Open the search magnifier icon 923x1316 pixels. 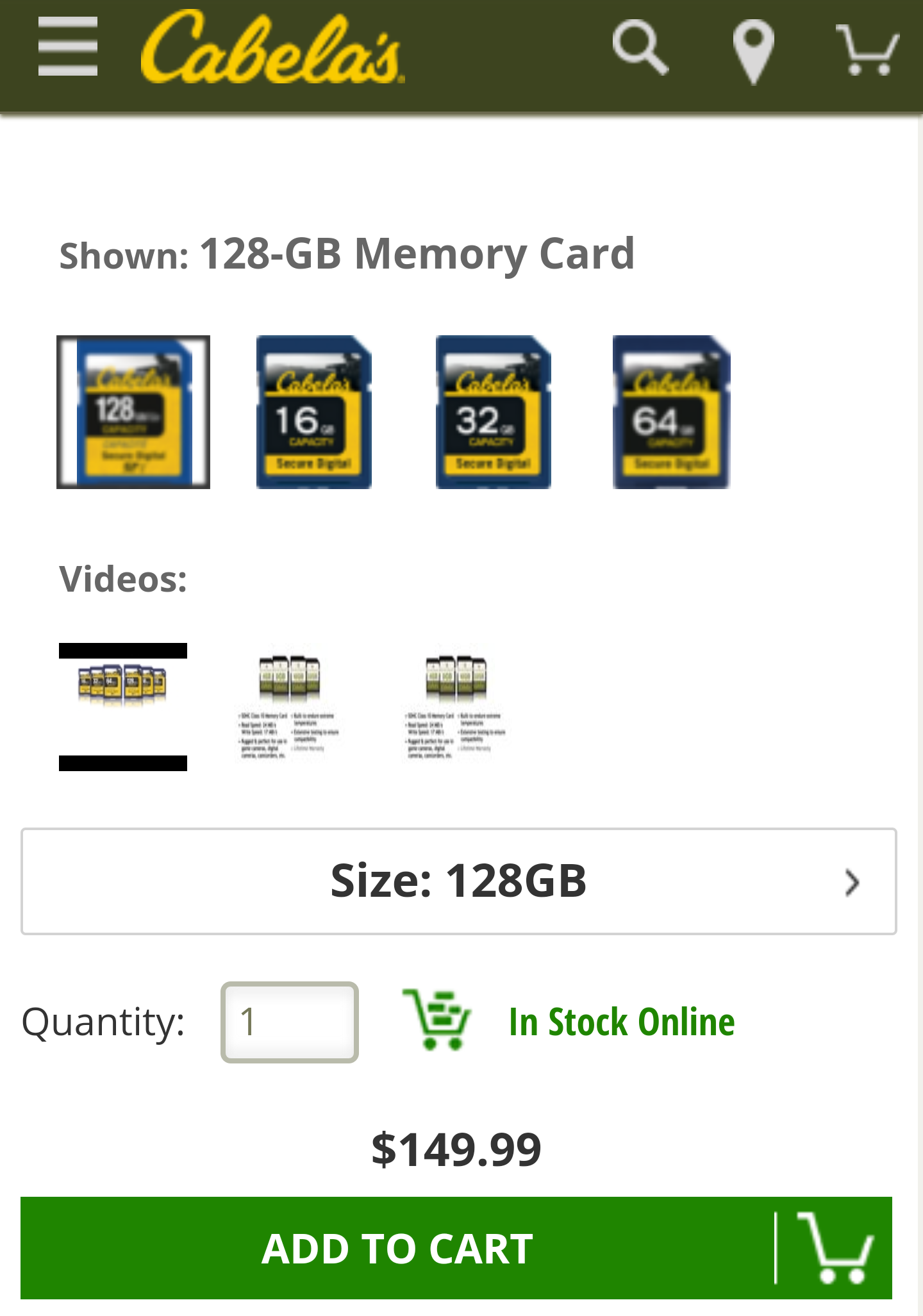point(640,47)
